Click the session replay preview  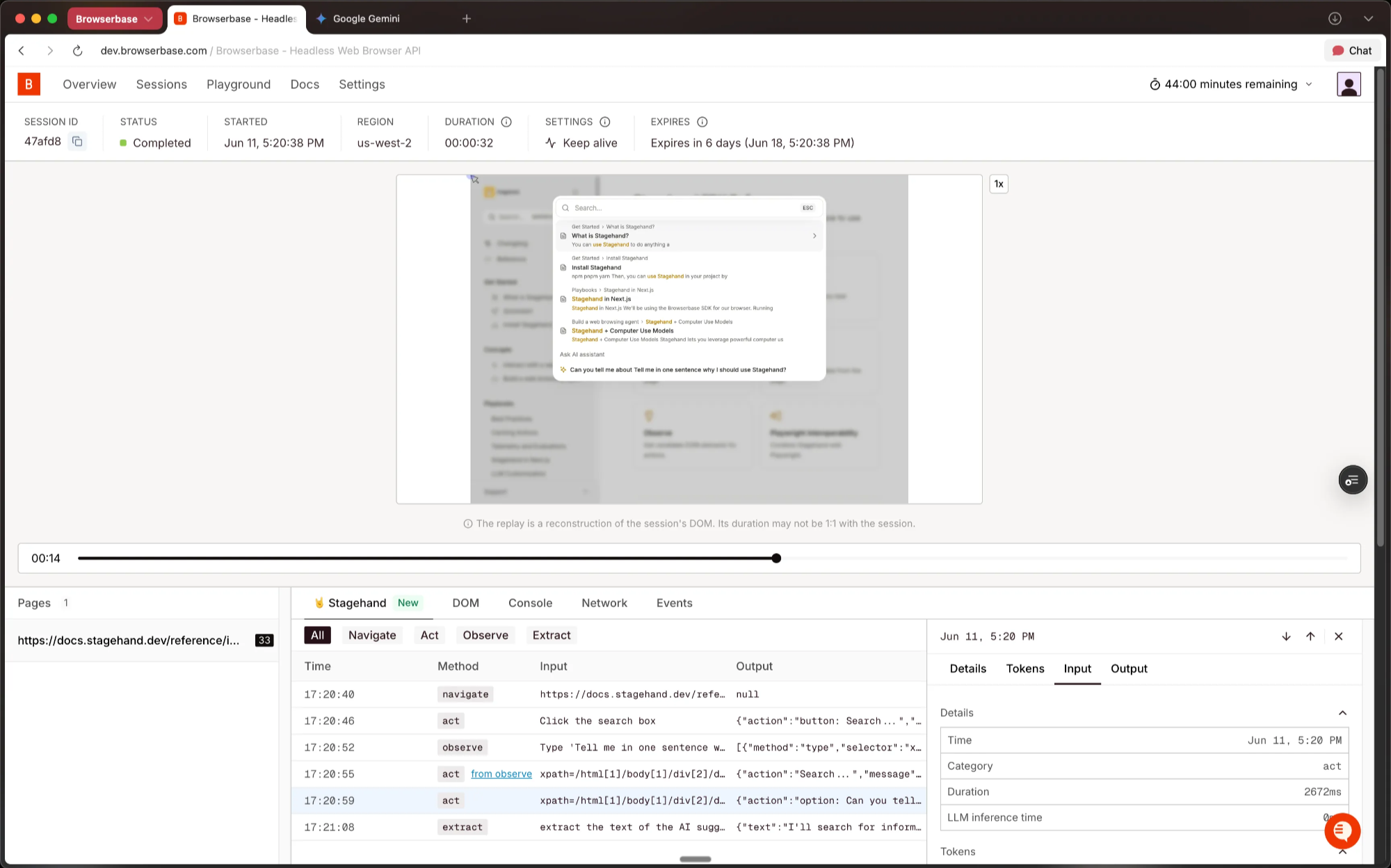click(689, 339)
